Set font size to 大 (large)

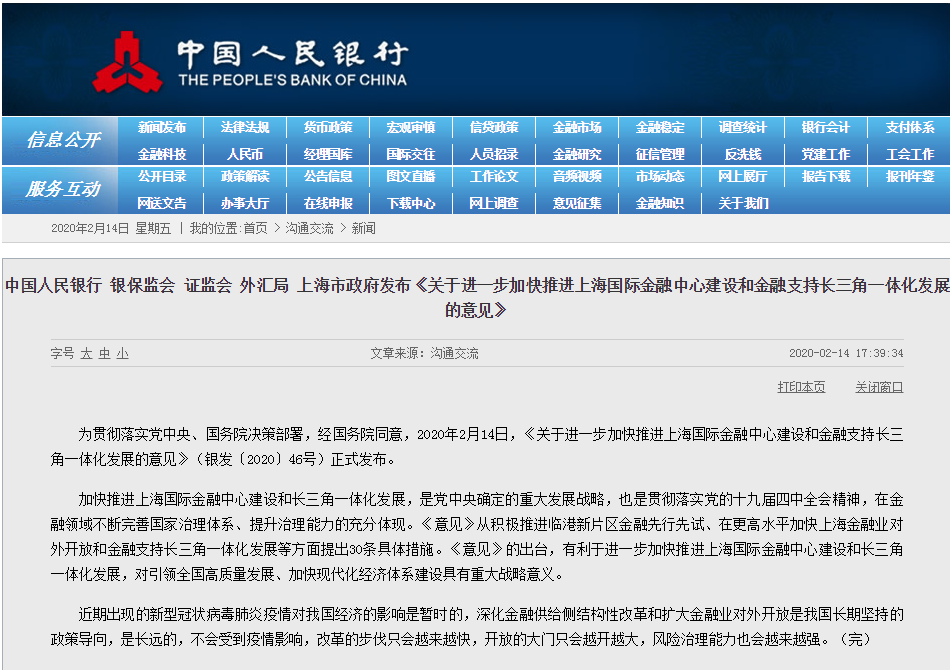pyautogui.click(x=86, y=353)
